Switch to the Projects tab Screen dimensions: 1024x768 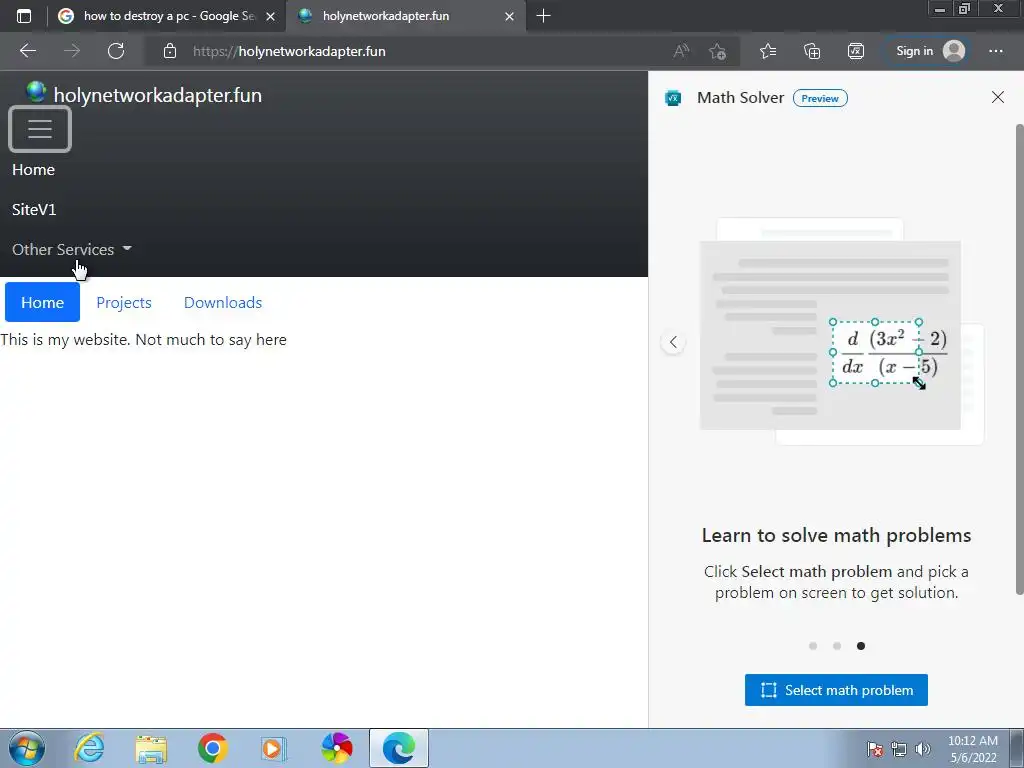[x=124, y=302]
